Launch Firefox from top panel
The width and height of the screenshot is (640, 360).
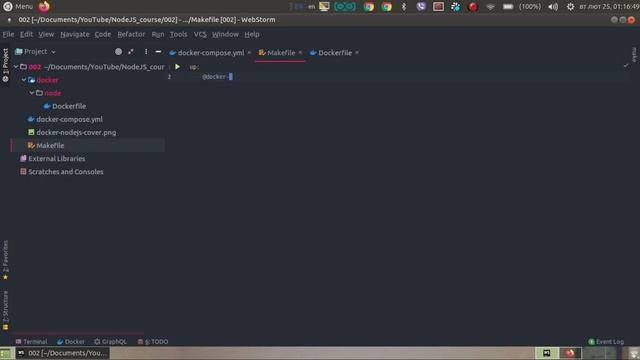[x=44, y=7]
